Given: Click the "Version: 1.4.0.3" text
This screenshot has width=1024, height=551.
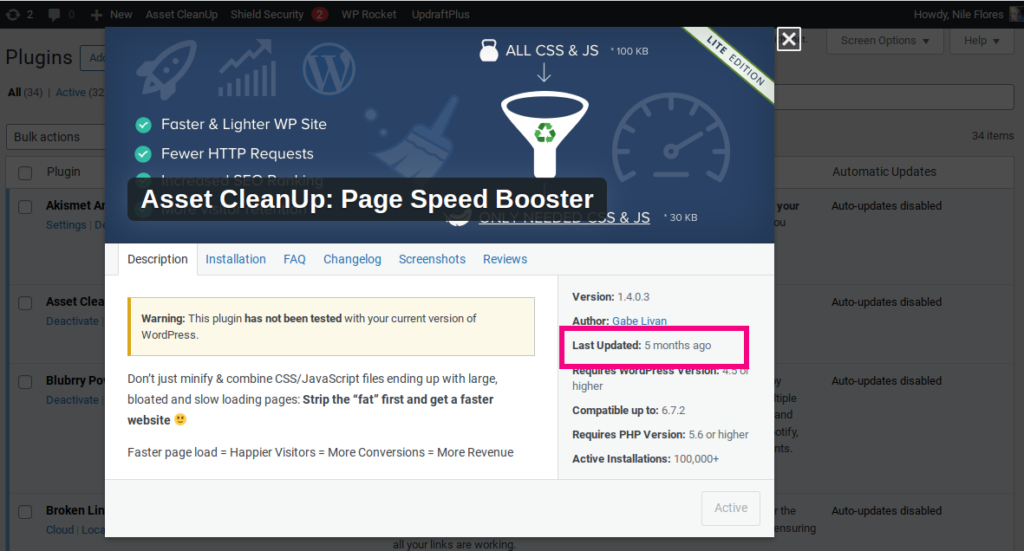Looking at the screenshot, I should (x=611, y=297).
